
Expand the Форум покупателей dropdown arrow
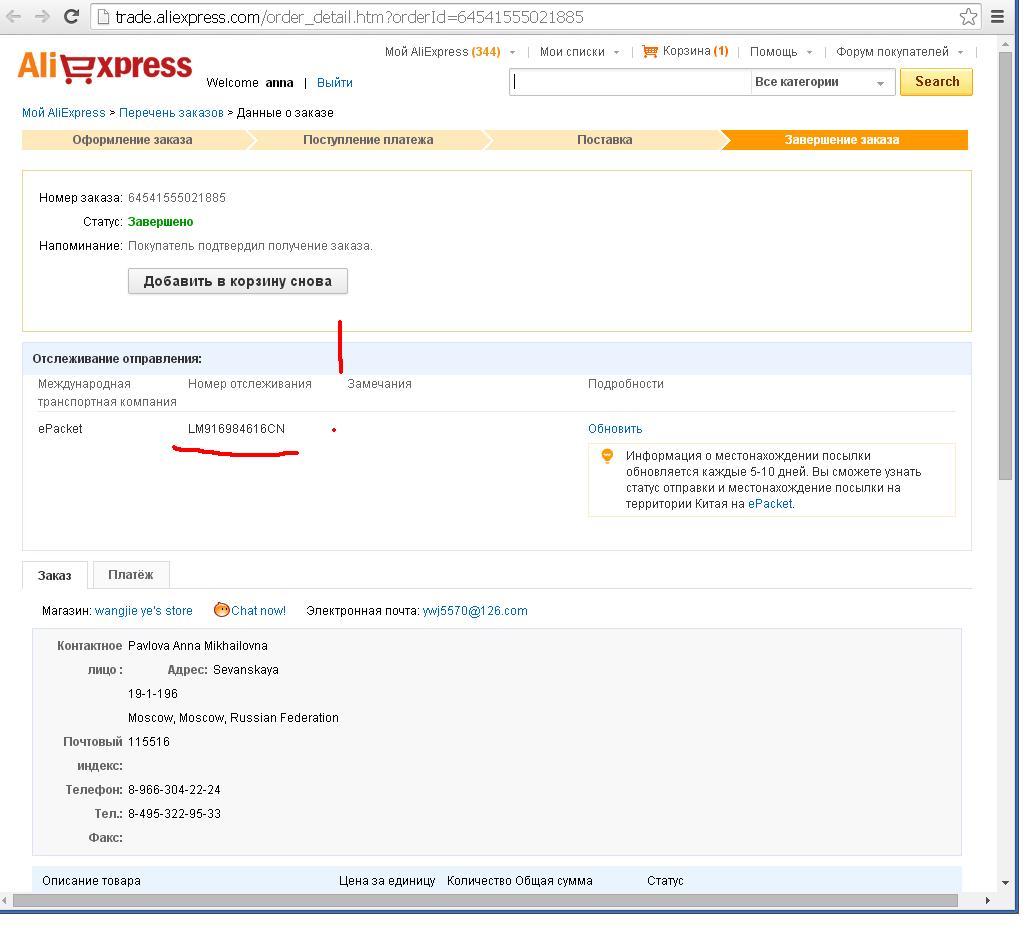960,52
